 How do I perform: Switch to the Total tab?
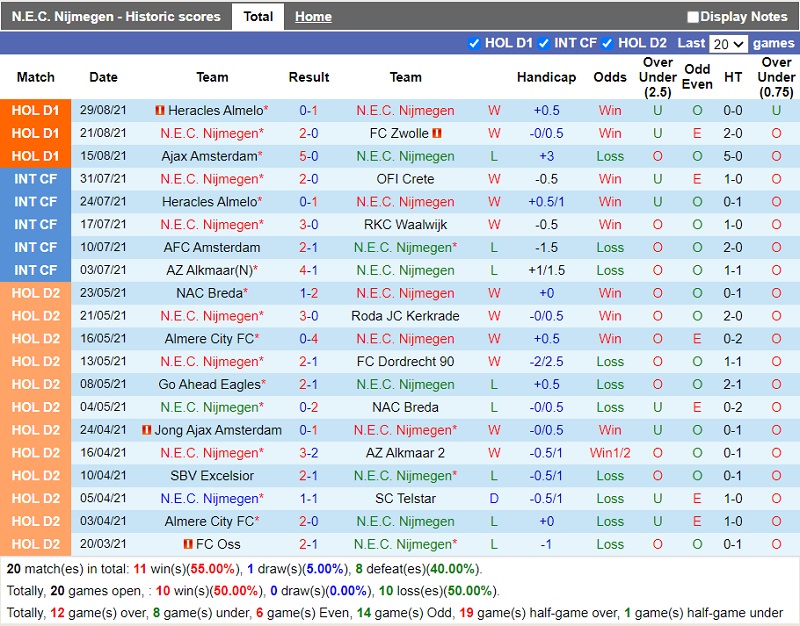[258, 17]
